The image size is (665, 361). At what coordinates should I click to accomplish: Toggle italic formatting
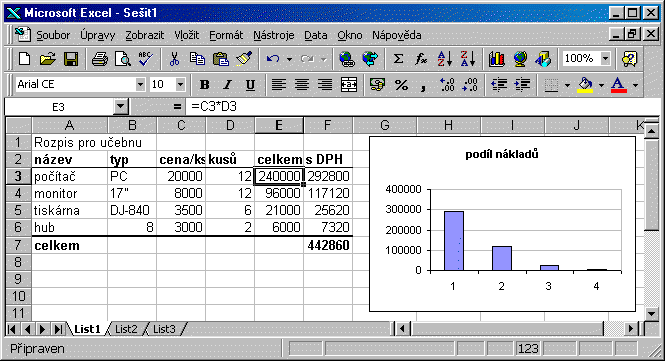(x=227, y=85)
